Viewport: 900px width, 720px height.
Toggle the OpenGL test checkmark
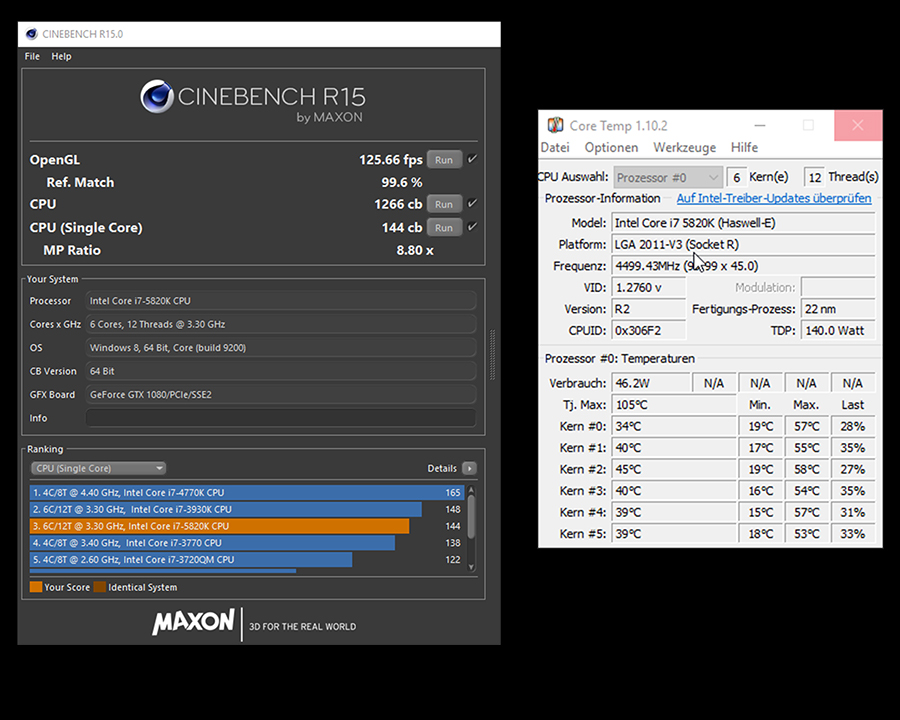(472, 159)
